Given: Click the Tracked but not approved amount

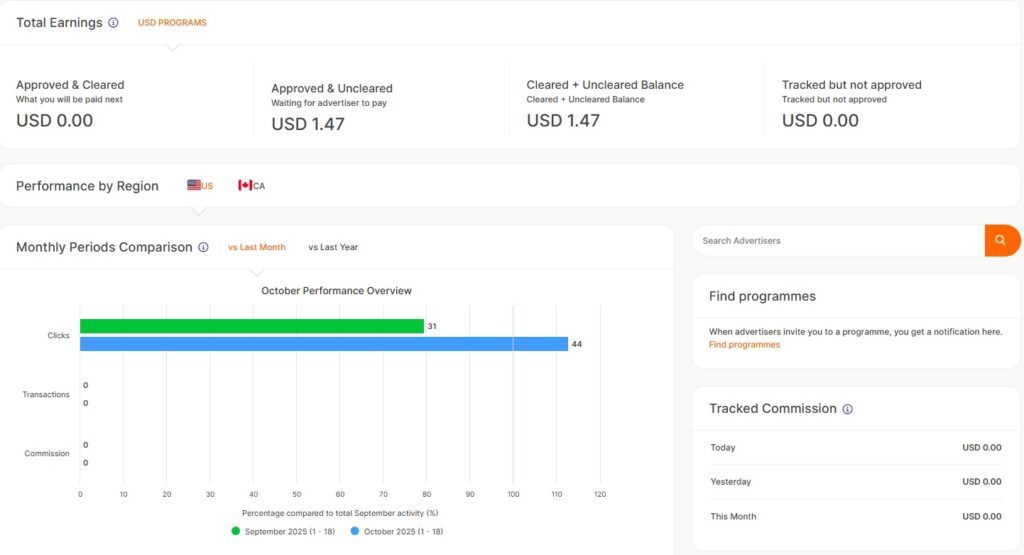Looking at the screenshot, I should pos(820,121).
